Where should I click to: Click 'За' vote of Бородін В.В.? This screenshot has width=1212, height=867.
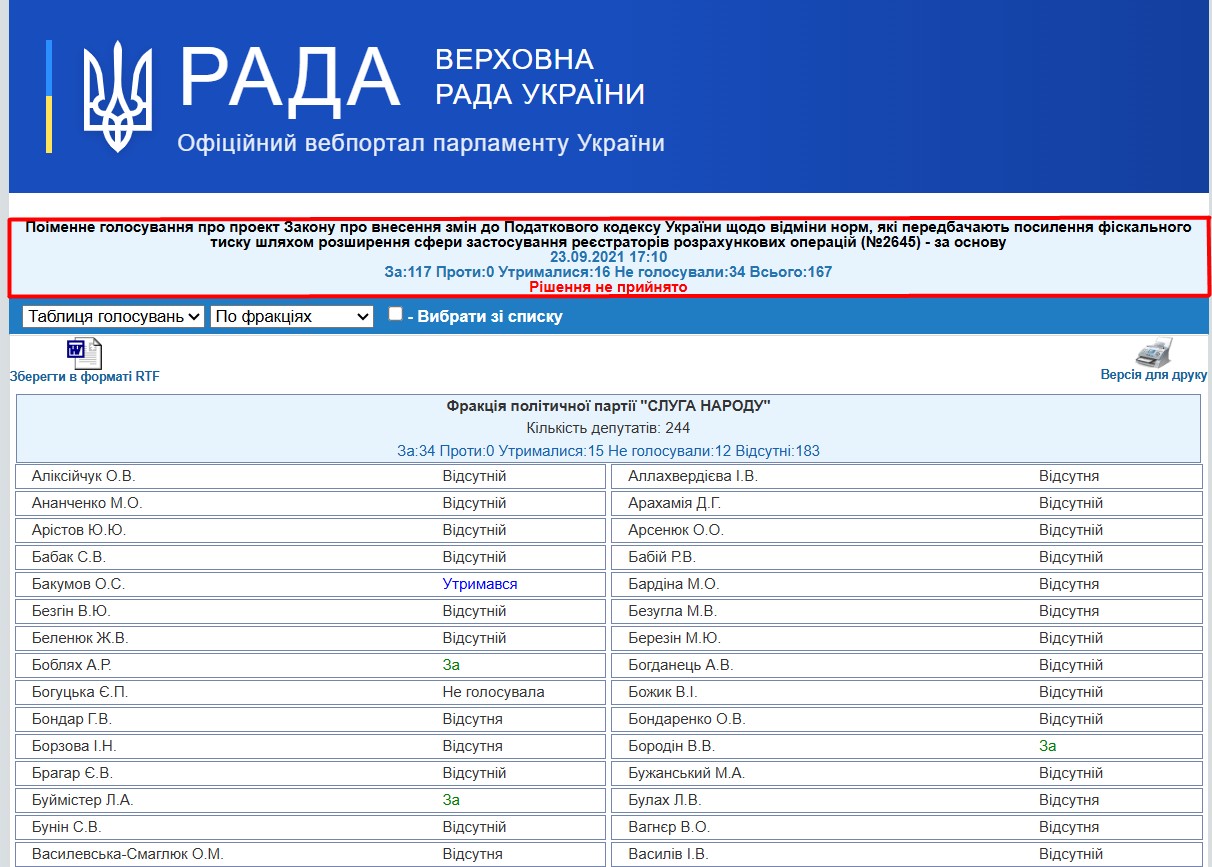[x=1047, y=746]
